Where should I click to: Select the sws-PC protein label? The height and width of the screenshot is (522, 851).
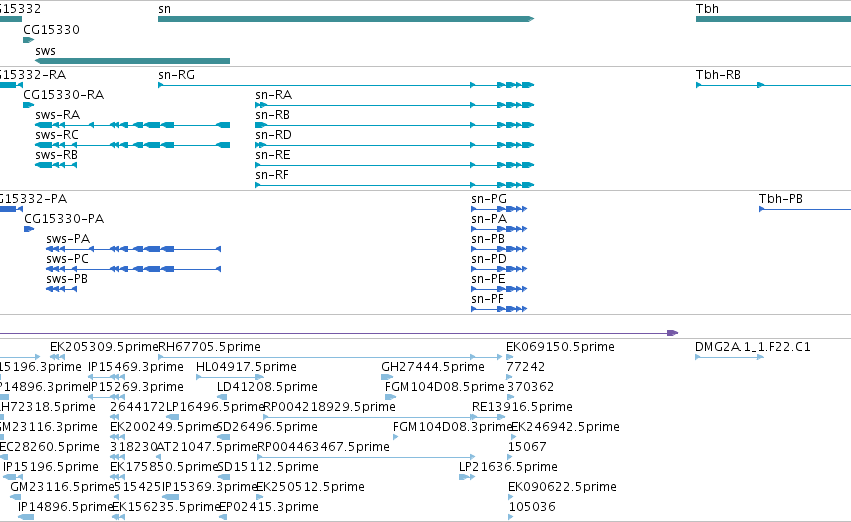click(x=67, y=259)
